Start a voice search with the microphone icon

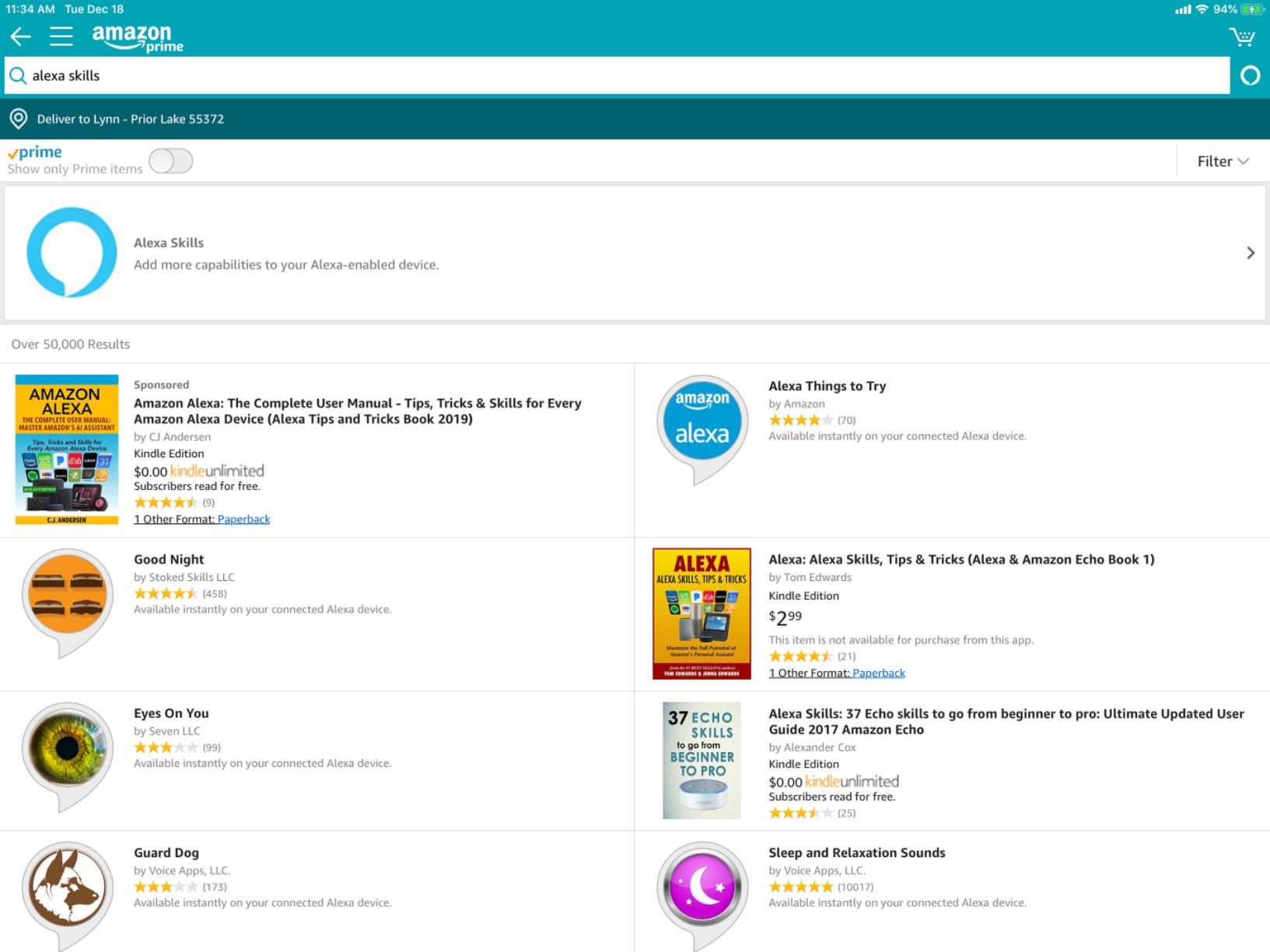click(1250, 75)
